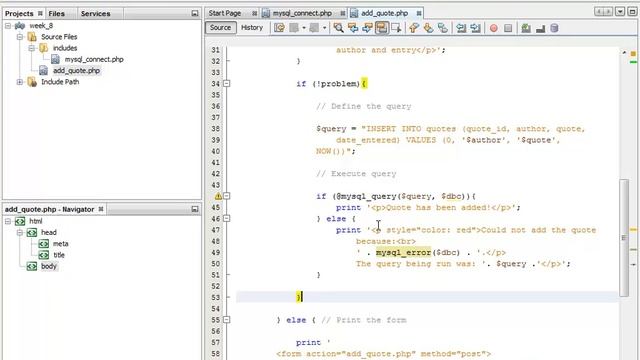Click Shift Line Right icon
Image resolution: width=640 pixels, height=360 pixels.
click(476, 28)
